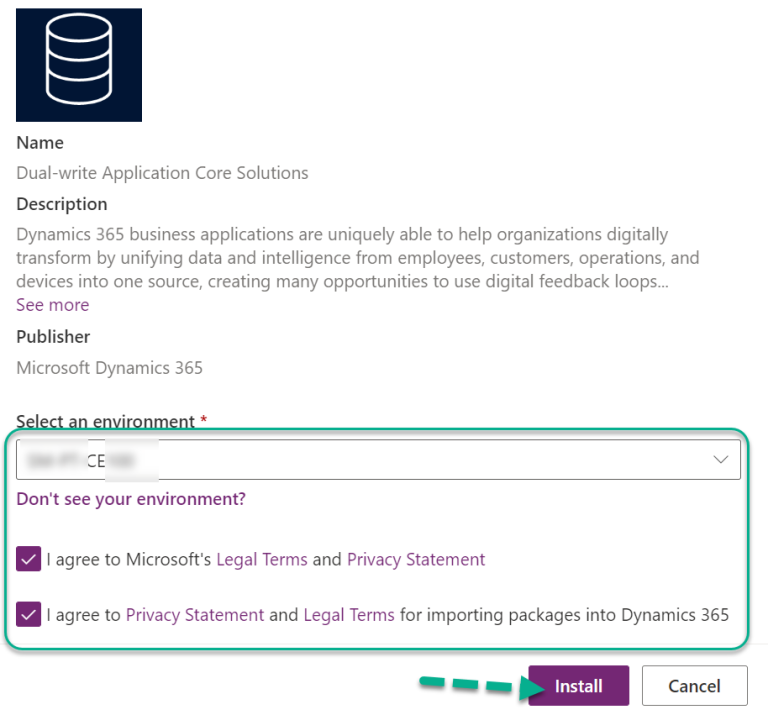Open Legal Terms link for importing packages
This screenshot has height=715, width=768.
point(349,615)
